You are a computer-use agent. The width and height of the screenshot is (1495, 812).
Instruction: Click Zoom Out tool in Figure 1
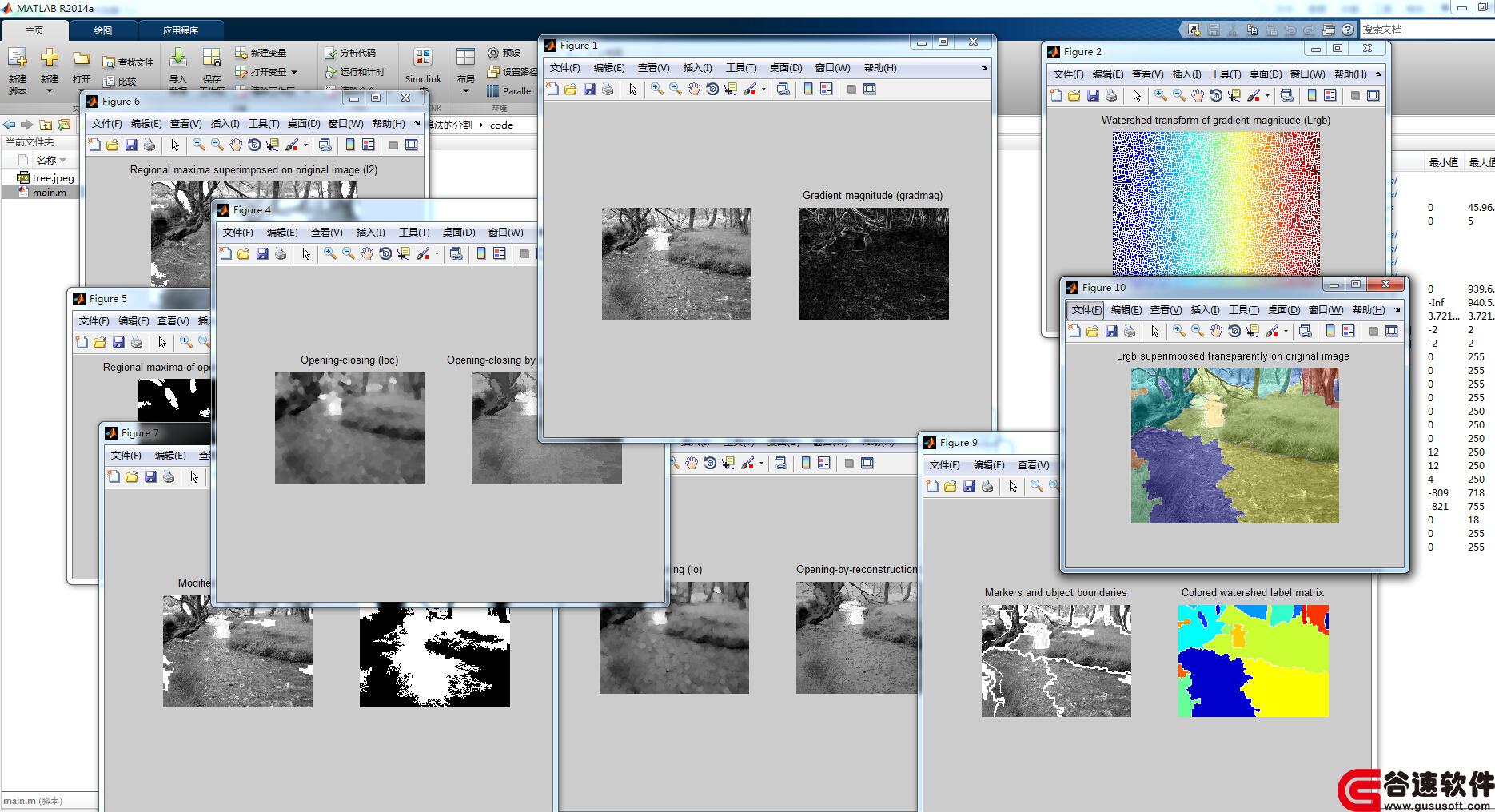click(x=675, y=89)
